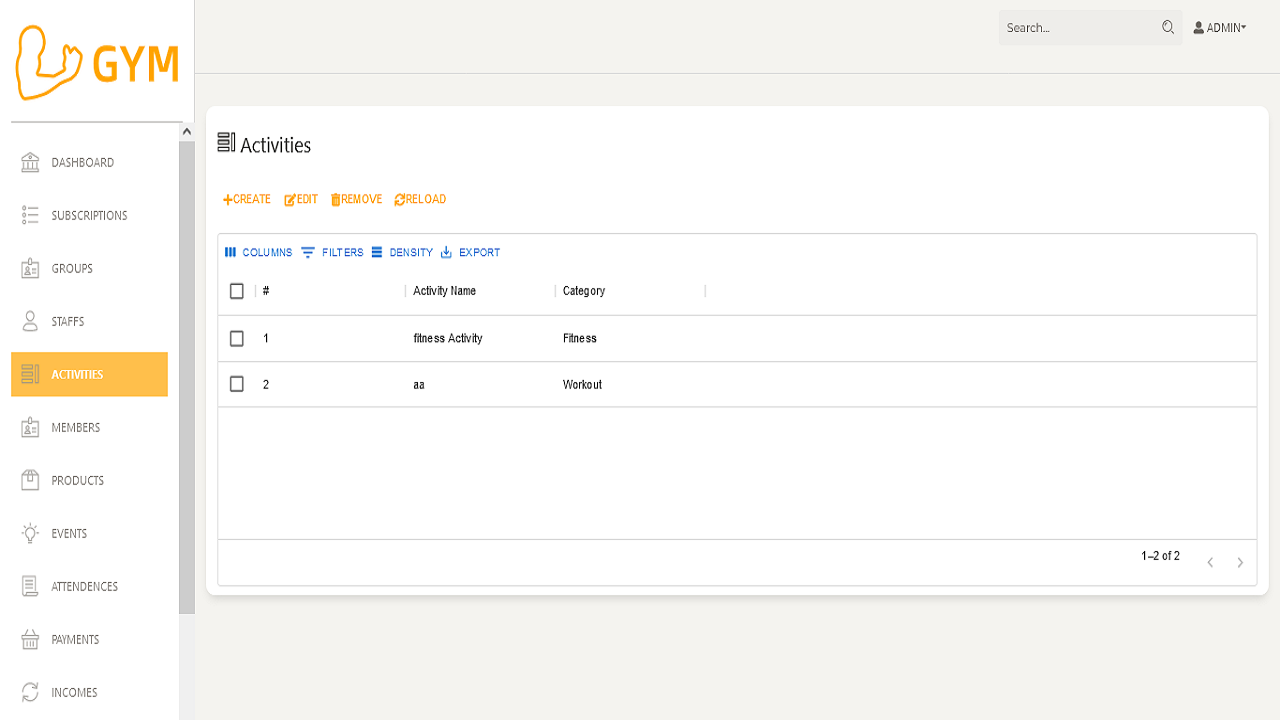The width and height of the screenshot is (1280, 720).
Task: Open the ADMIN account dropdown
Action: (x=1219, y=27)
